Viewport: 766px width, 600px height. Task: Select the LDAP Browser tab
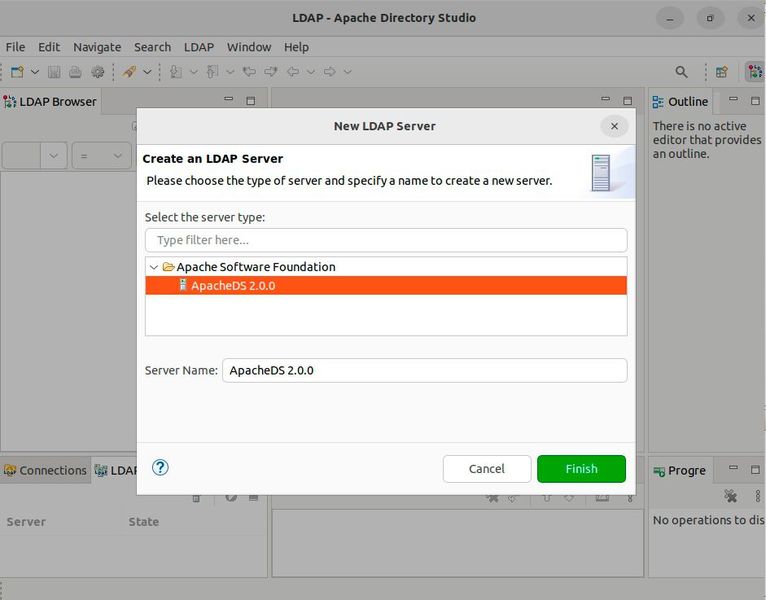click(50, 102)
